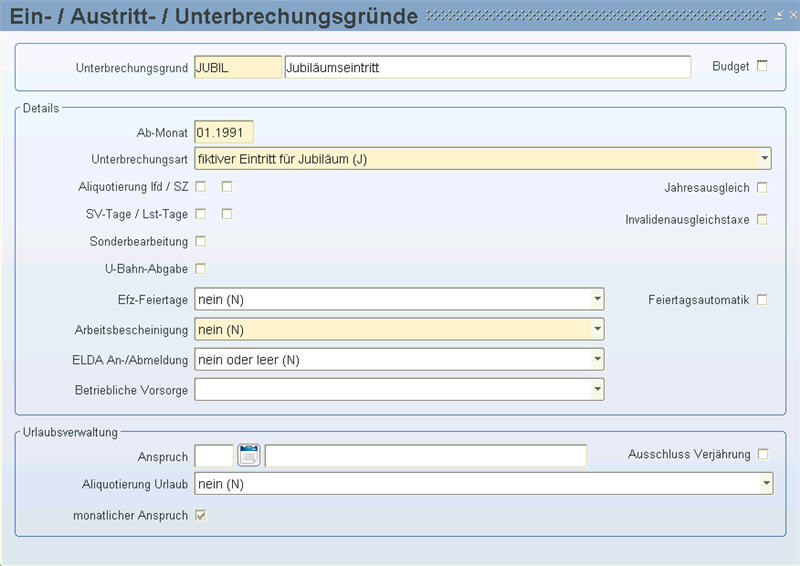Check the Lst-Tage checkbox, second in row
800x566 pixels.
pos(227,213)
